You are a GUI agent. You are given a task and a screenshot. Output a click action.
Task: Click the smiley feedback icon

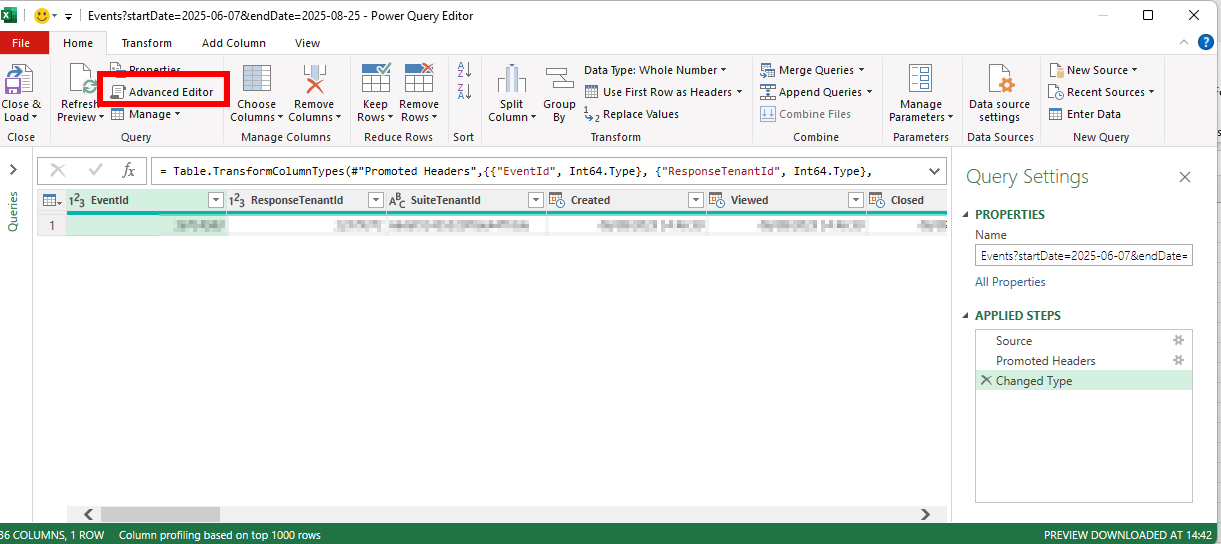[x=42, y=16]
